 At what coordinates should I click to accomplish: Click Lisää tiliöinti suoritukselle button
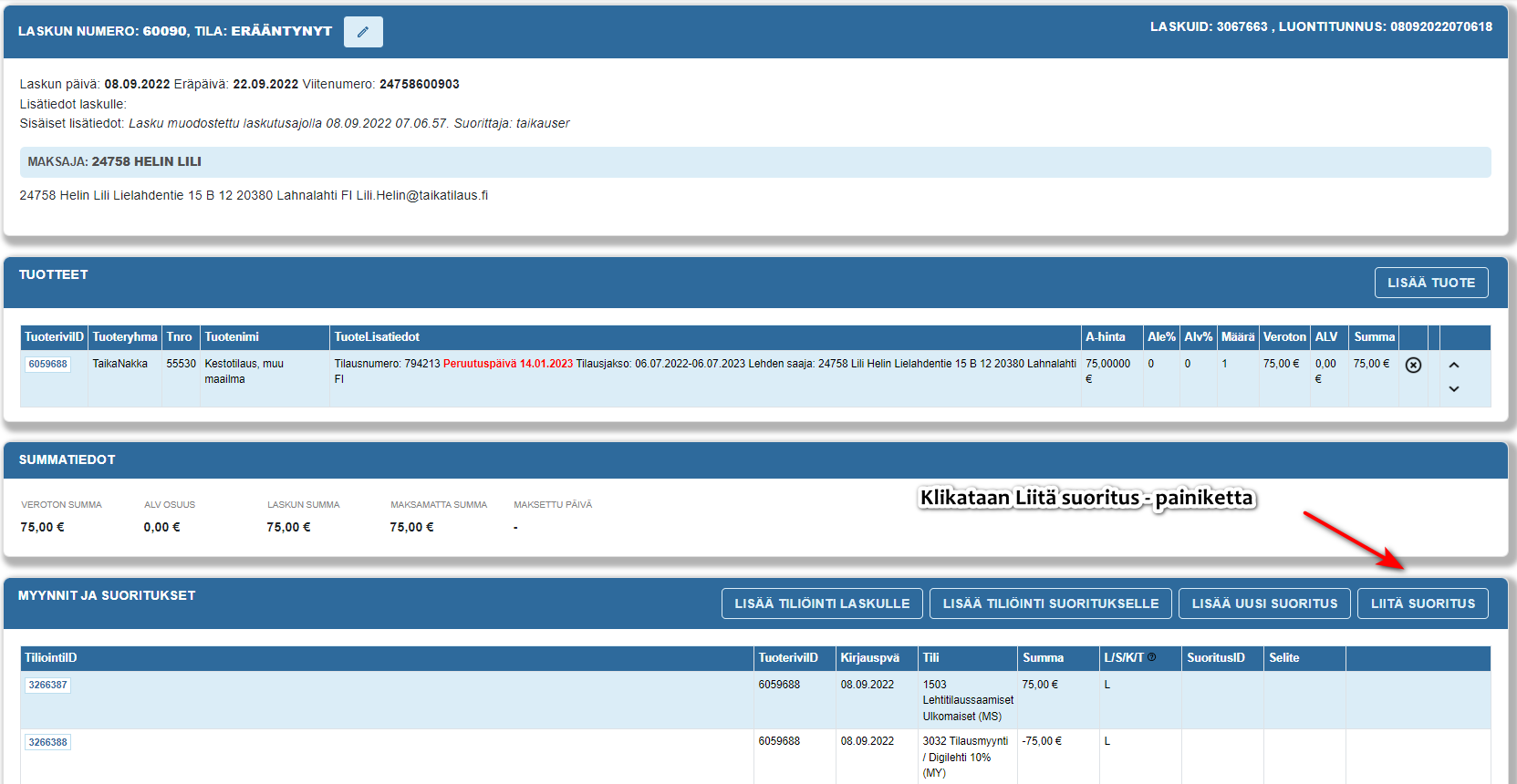coord(1051,603)
